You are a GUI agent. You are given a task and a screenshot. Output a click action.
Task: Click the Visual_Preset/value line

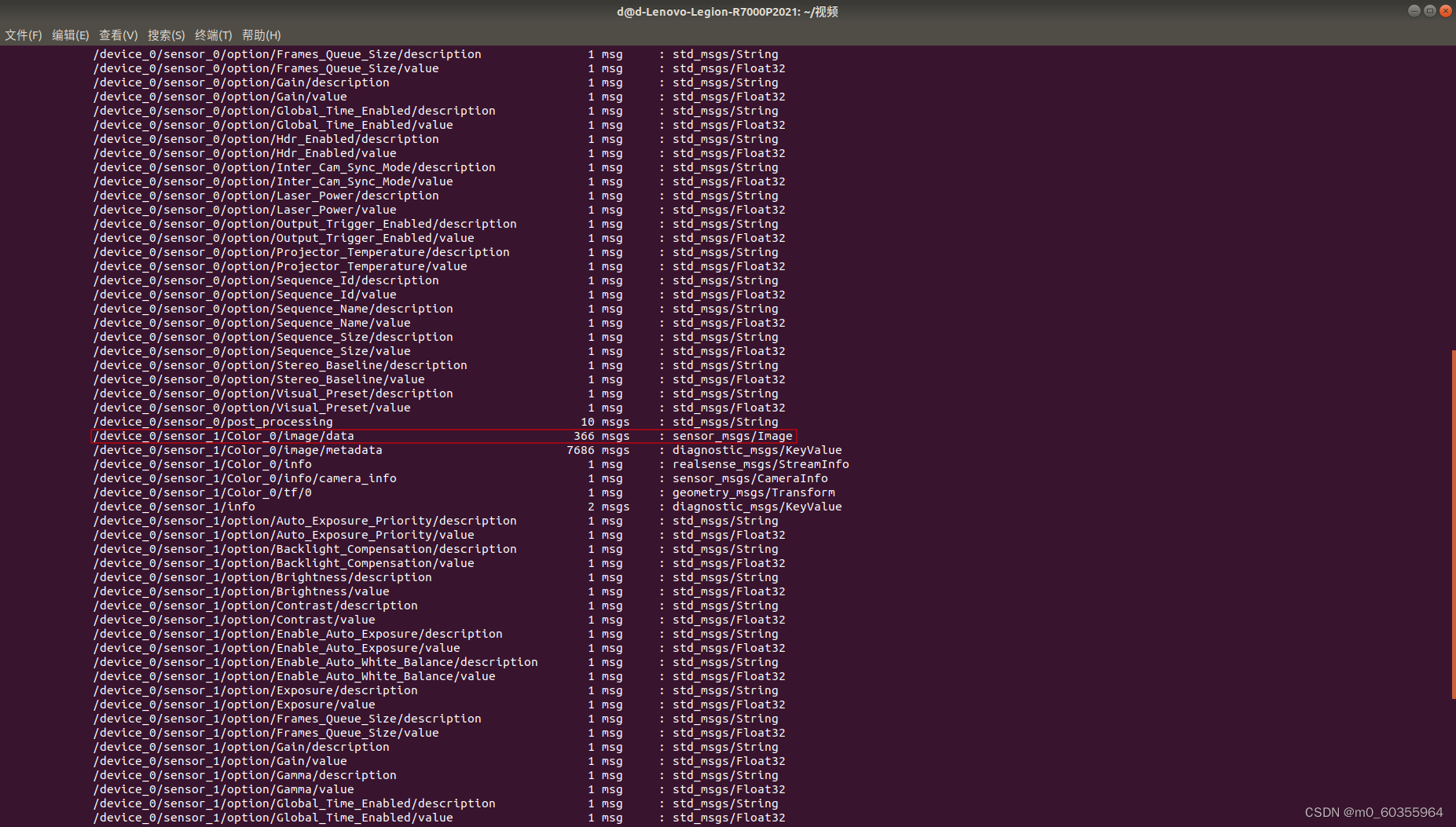[x=439, y=408]
